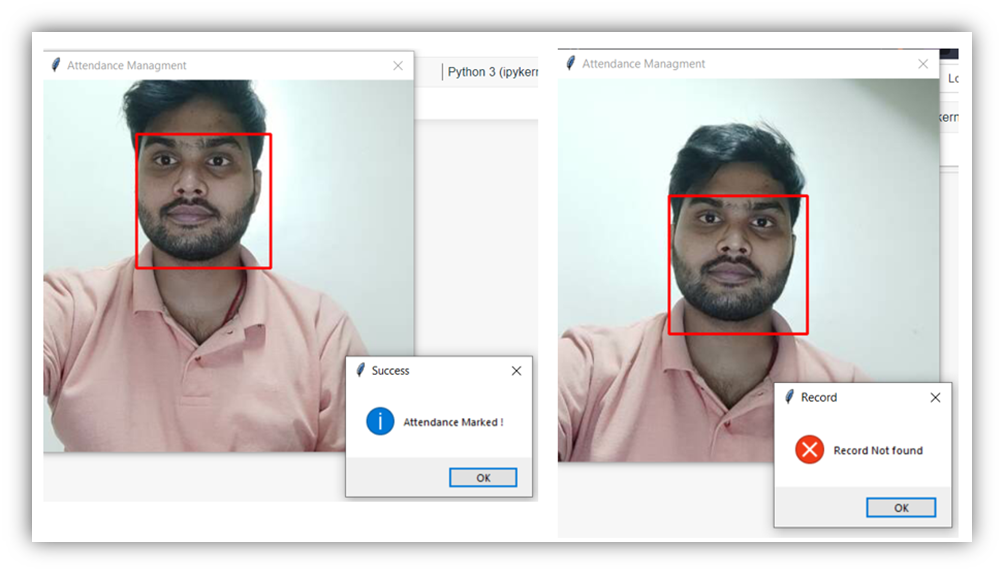
Task: Click 'Attendance Marked !' message text
Action: pos(453,422)
